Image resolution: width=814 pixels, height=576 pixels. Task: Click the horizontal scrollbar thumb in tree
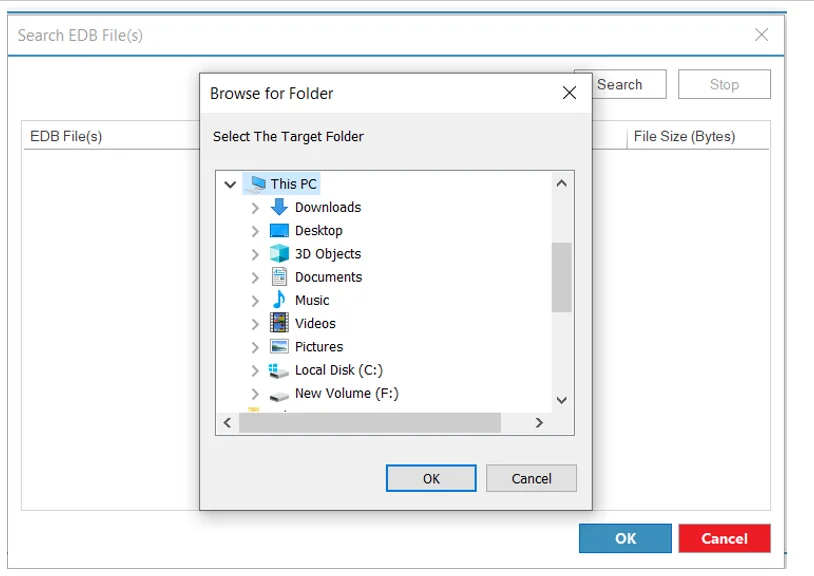(x=370, y=422)
